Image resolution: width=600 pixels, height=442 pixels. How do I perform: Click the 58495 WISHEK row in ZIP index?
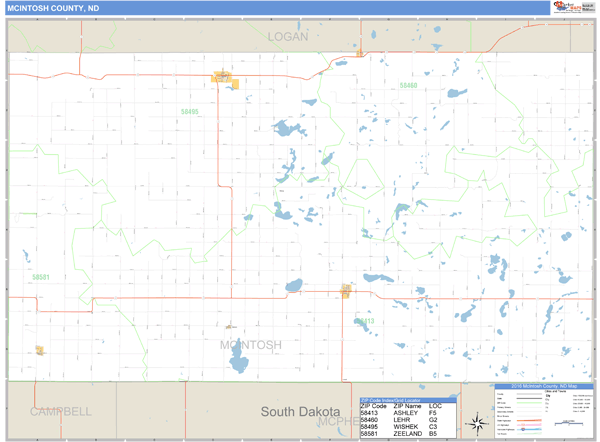pyautogui.click(x=400, y=427)
